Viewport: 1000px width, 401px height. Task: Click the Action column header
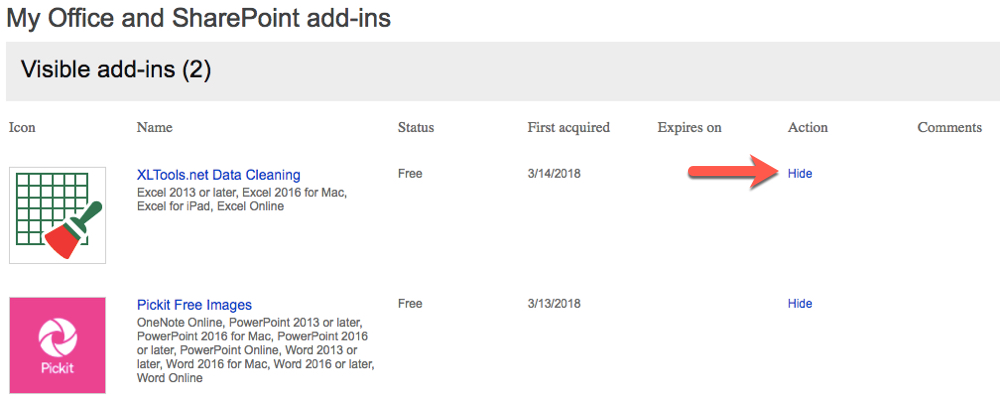[808, 128]
